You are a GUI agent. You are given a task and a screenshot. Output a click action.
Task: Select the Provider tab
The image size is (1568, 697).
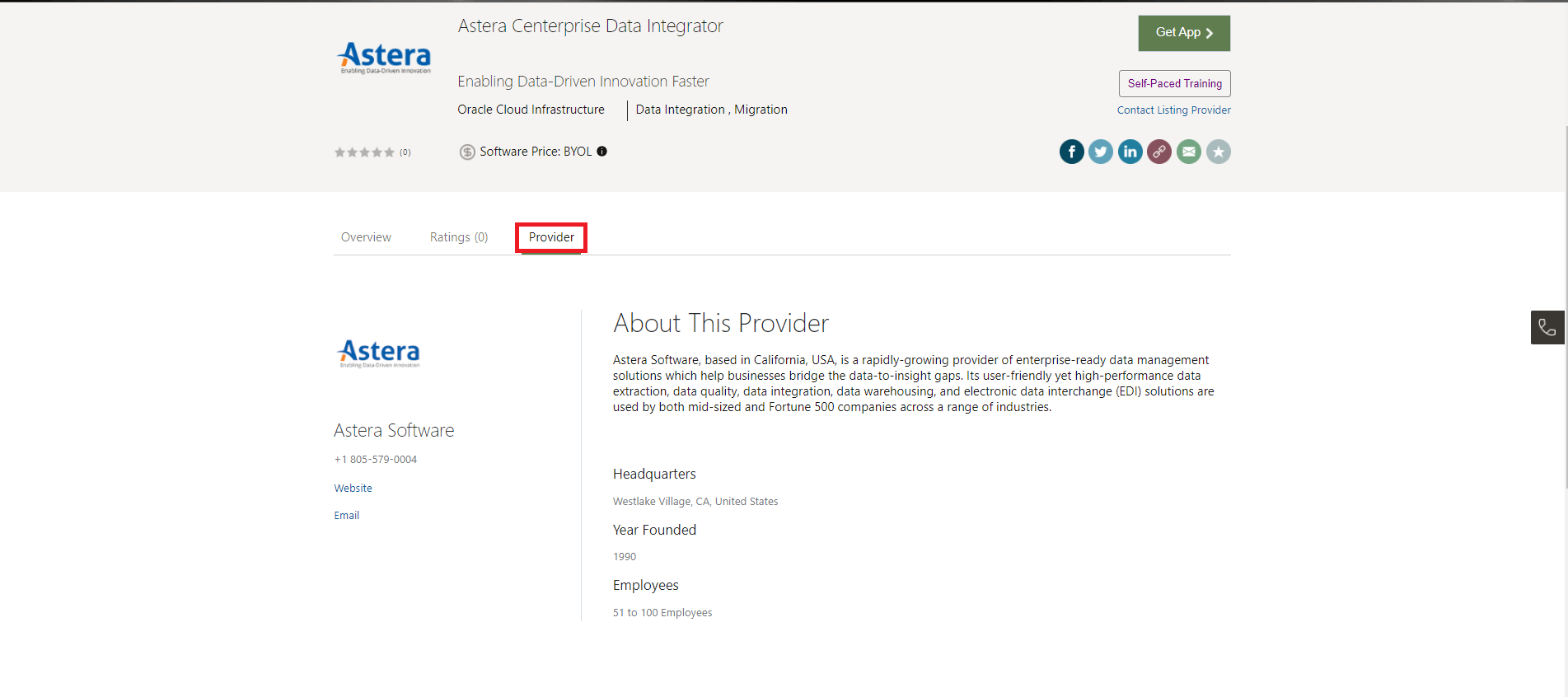[x=551, y=237]
